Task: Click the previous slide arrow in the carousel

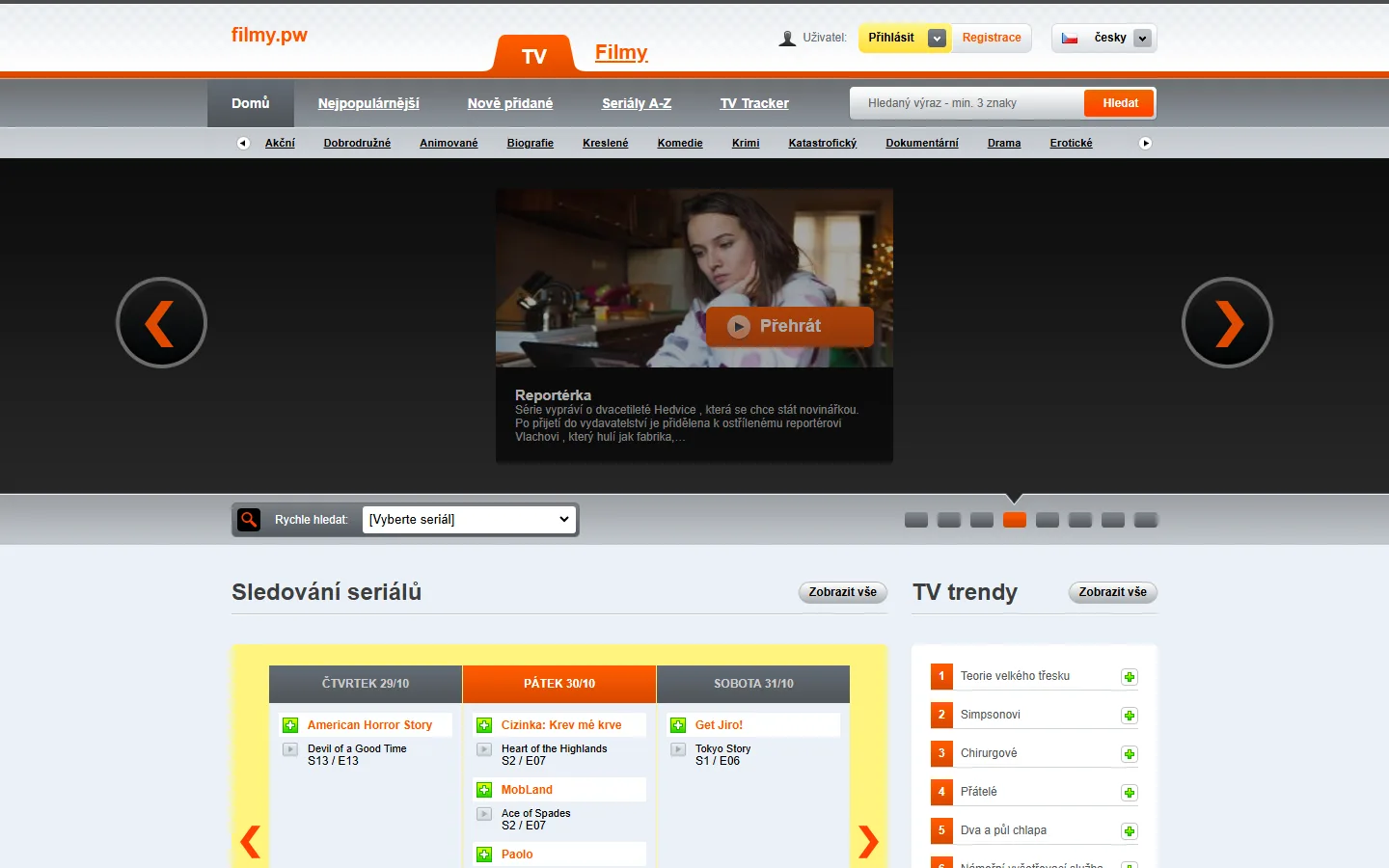Action: 161,323
